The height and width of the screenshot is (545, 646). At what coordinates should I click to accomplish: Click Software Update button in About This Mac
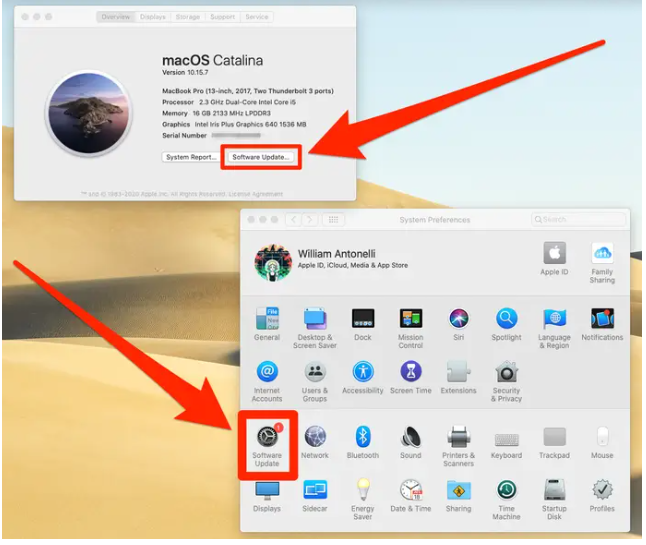pyautogui.click(x=260, y=157)
